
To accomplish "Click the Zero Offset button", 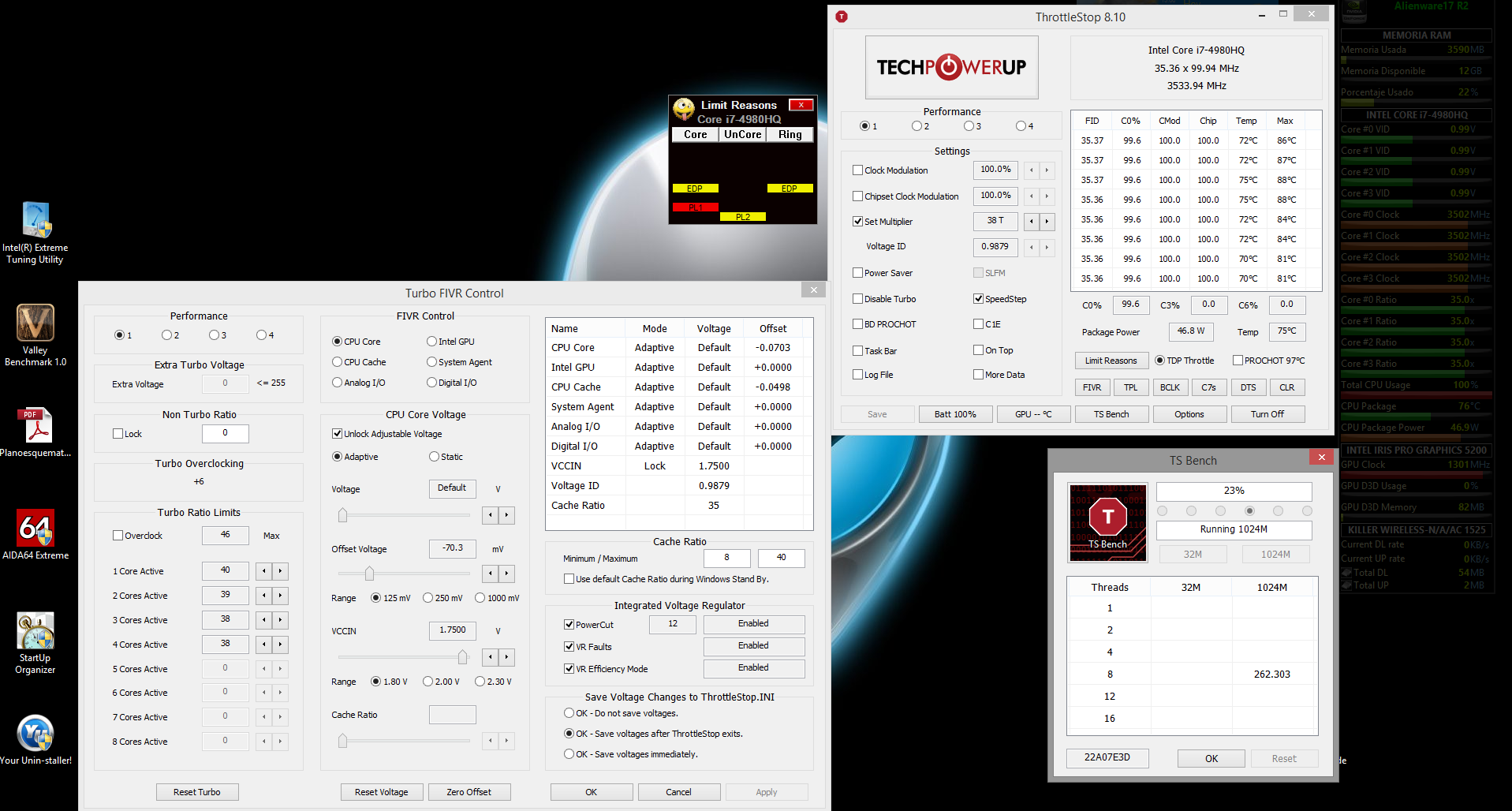I will click(x=469, y=792).
